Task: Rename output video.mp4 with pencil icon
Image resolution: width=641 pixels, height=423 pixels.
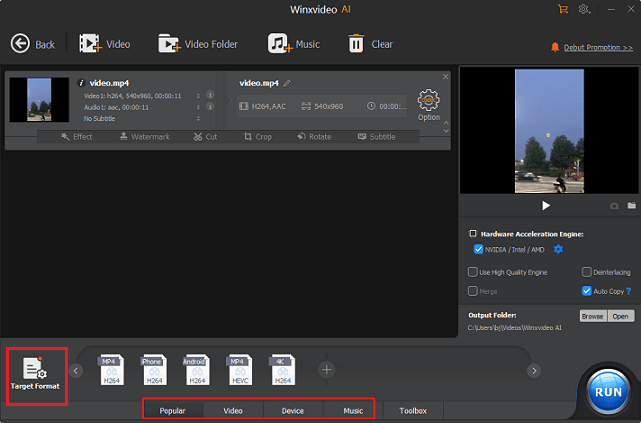Action: coord(287,83)
